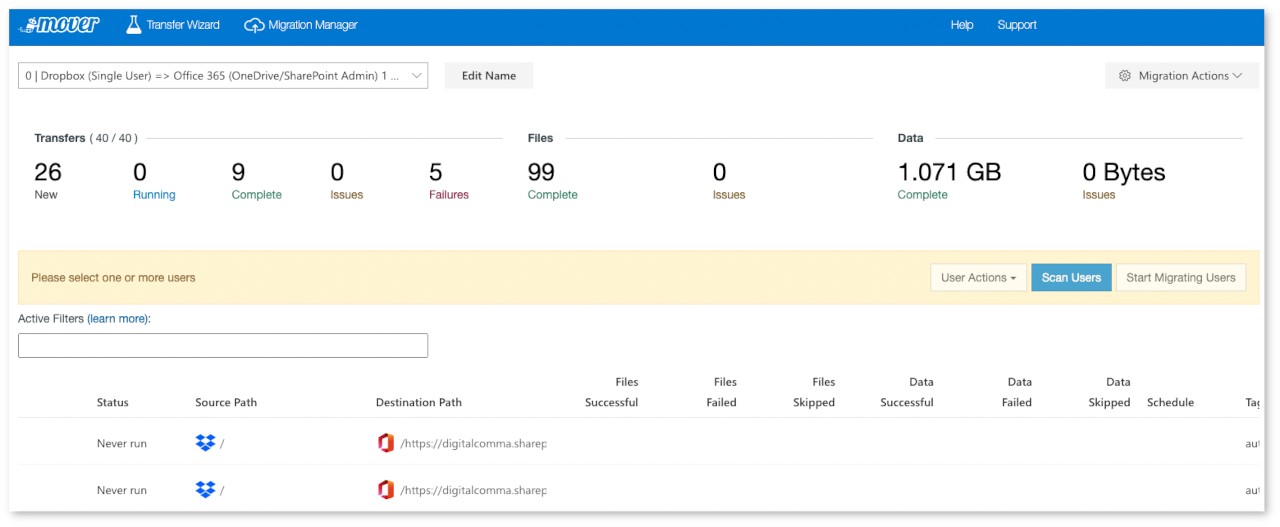Screen dimensions: 1280x527
Task: Click Start Migrating Users button
Action: point(1181,278)
